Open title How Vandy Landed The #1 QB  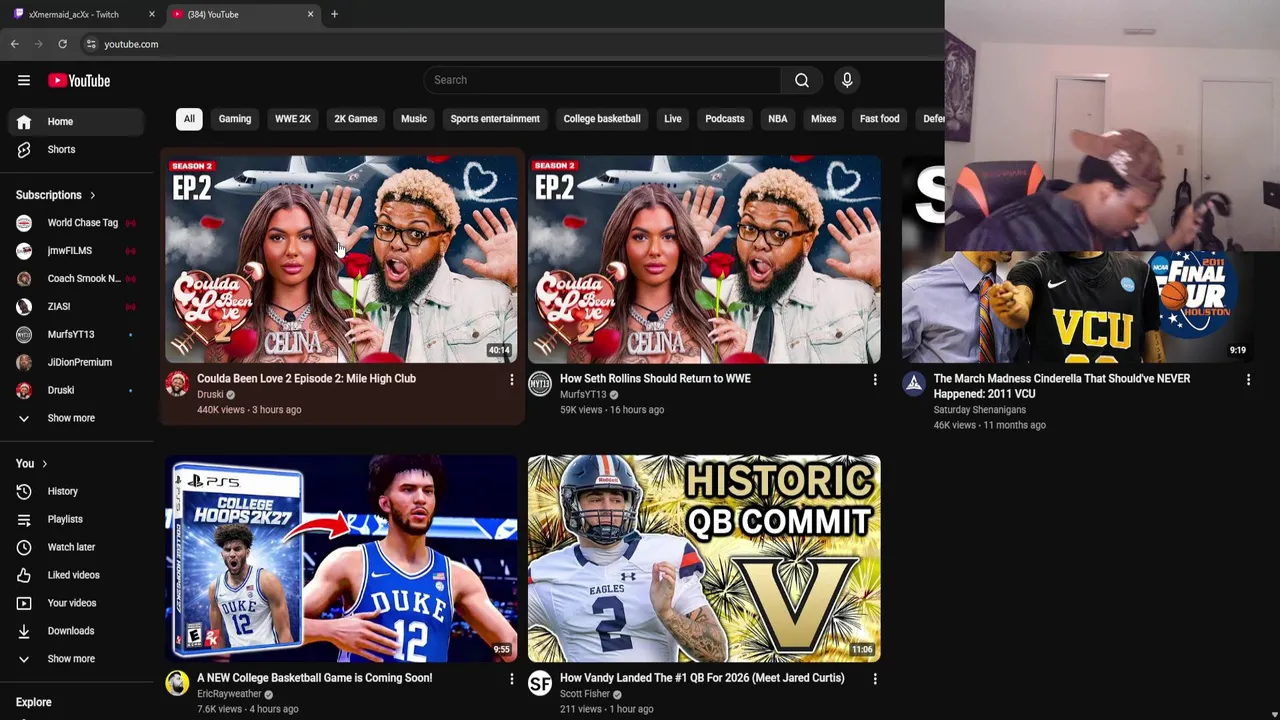[x=702, y=678]
